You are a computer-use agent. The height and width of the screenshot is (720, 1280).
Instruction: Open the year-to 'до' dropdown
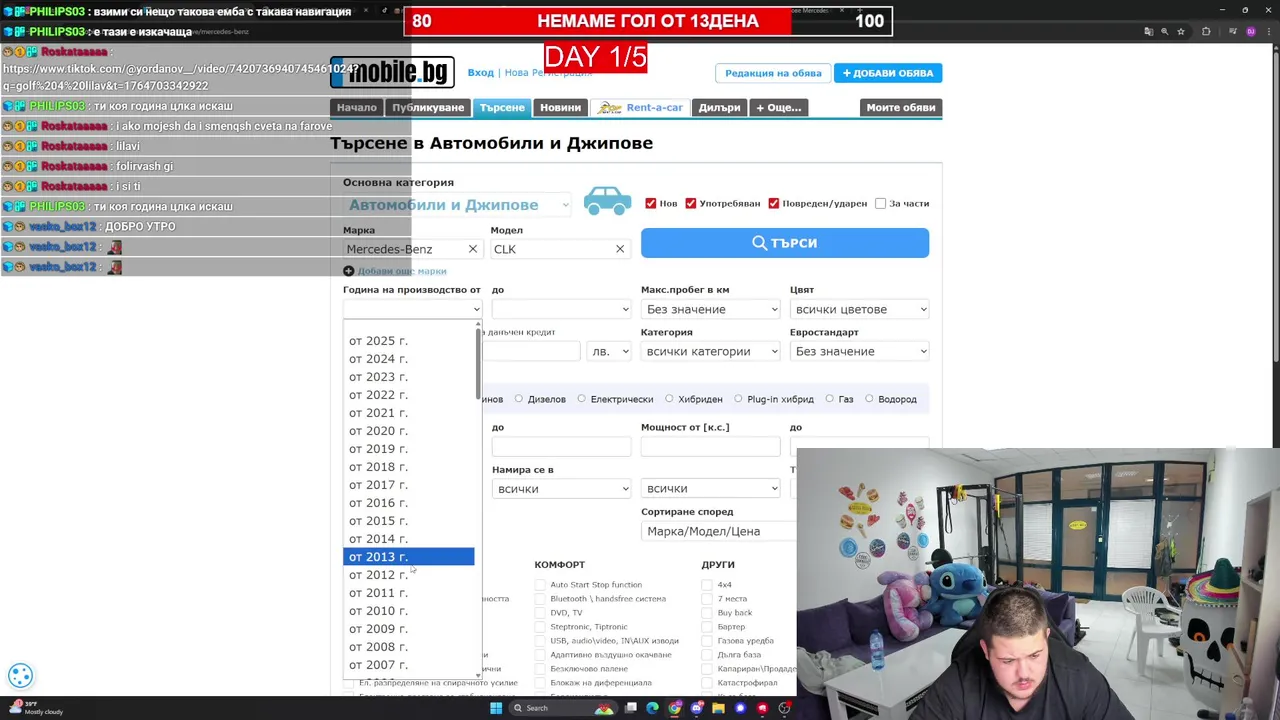point(561,309)
